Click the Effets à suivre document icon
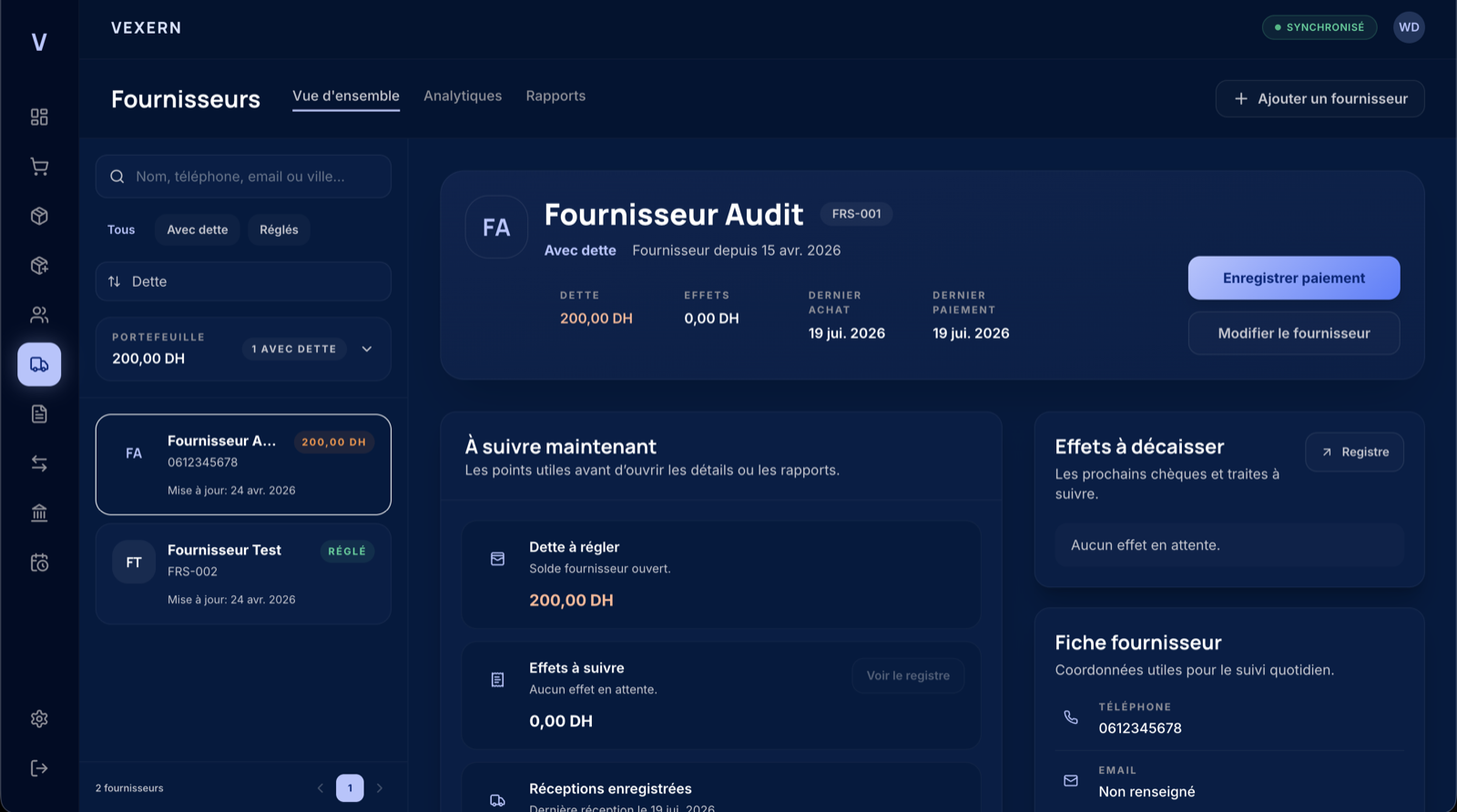Viewport: 1457px width, 812px height. [497, 680]
